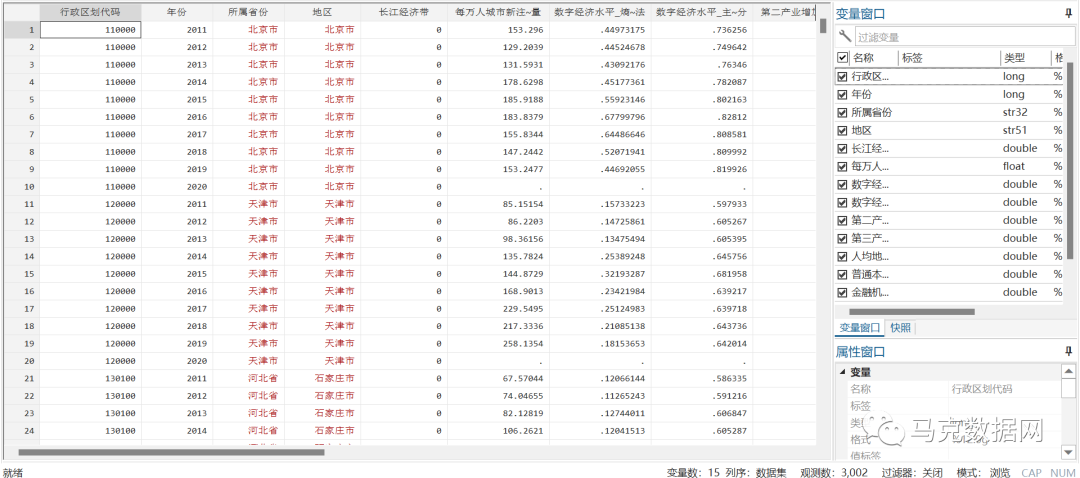Viewport: 1080px width, 478px height.
Task: Click the cell showing .44973175
Action: pos(599,30)
